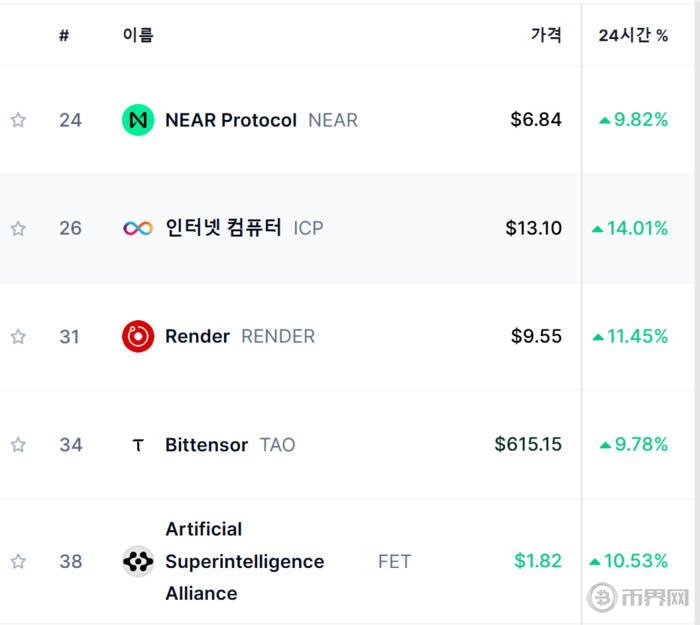This screenshot has height=625, width=700.
Task: Toggle watchlist star for ICP row
Action: [x=18, y=229]
